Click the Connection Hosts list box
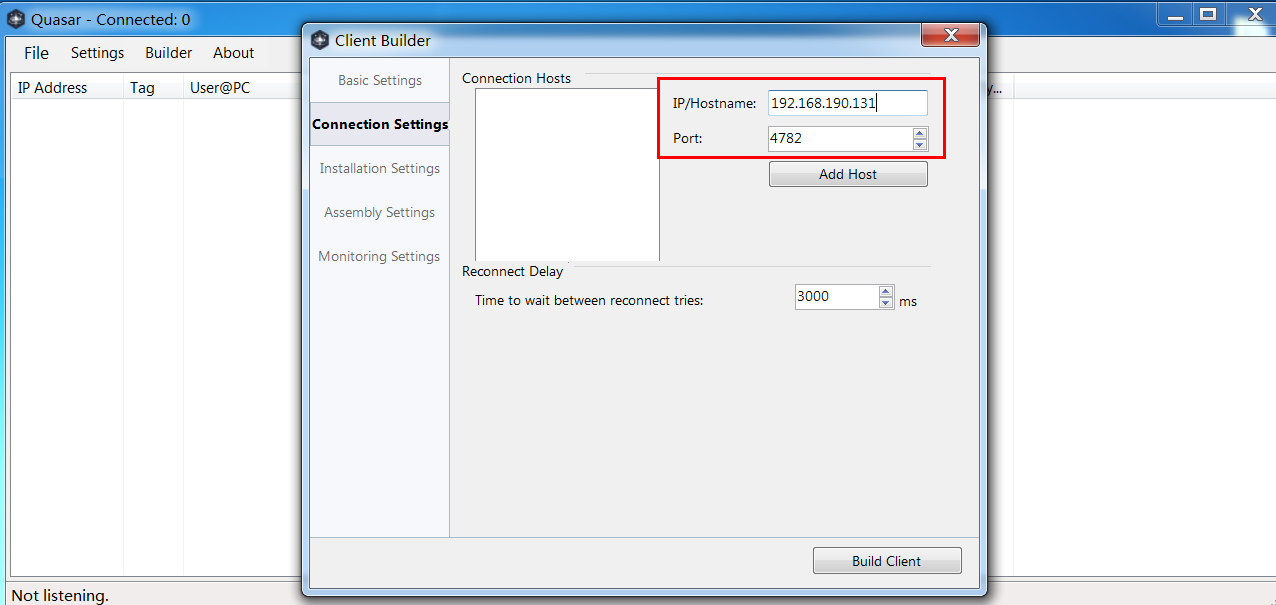 (567, 175)
